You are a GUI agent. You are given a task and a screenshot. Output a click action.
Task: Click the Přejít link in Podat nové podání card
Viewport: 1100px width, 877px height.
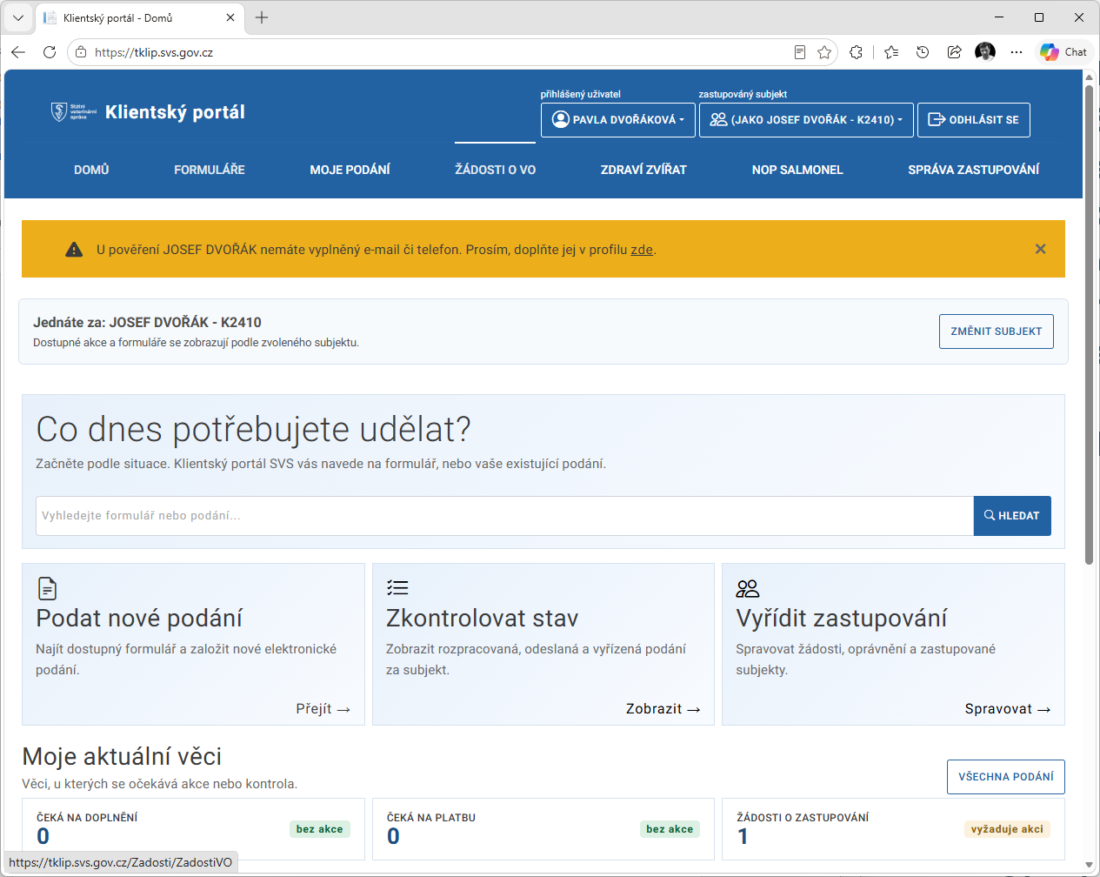323,709
